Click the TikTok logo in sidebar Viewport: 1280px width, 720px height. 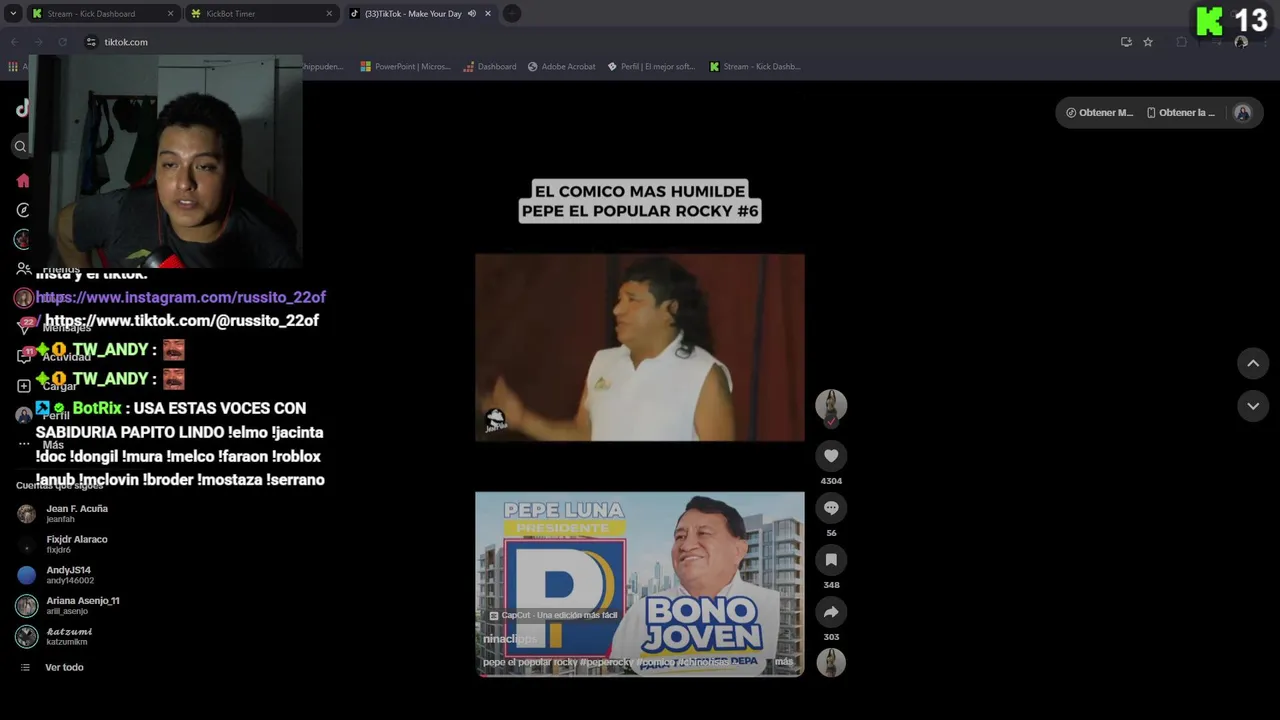(x=22, y=109)
